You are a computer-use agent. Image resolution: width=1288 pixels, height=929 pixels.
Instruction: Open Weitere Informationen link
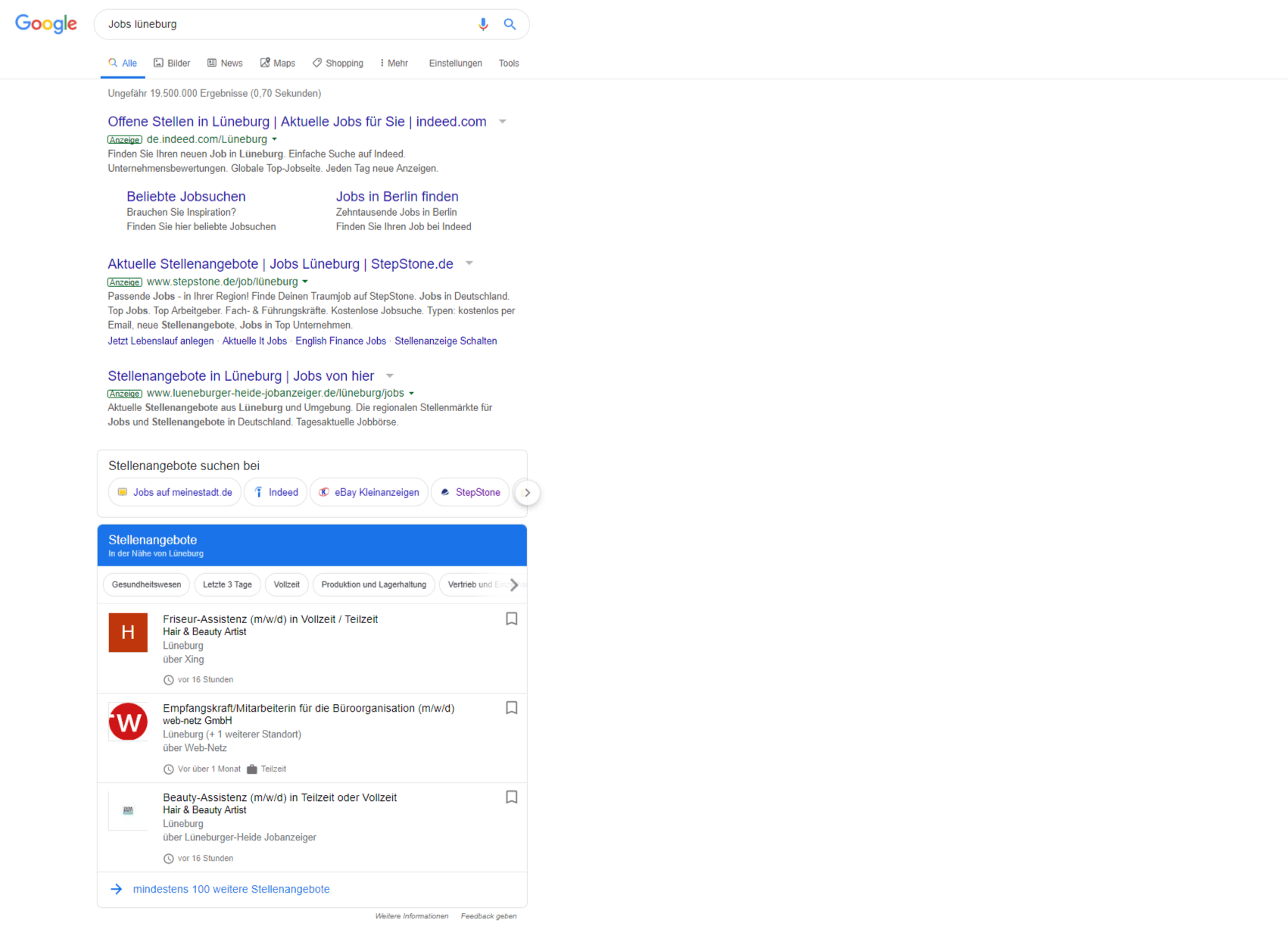pyautogui.click(x=412, y=916)
